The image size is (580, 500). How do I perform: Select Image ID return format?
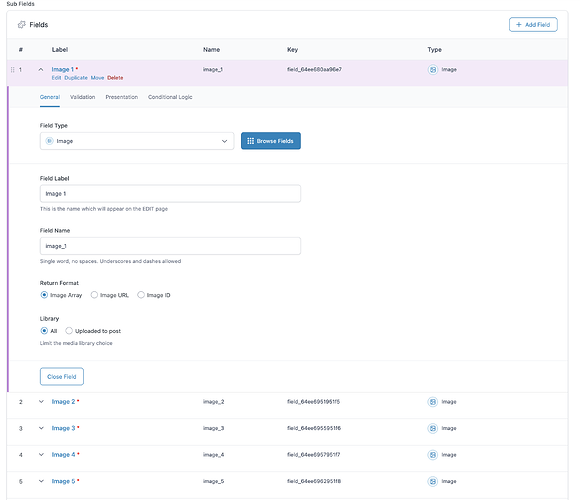point(141,295)
